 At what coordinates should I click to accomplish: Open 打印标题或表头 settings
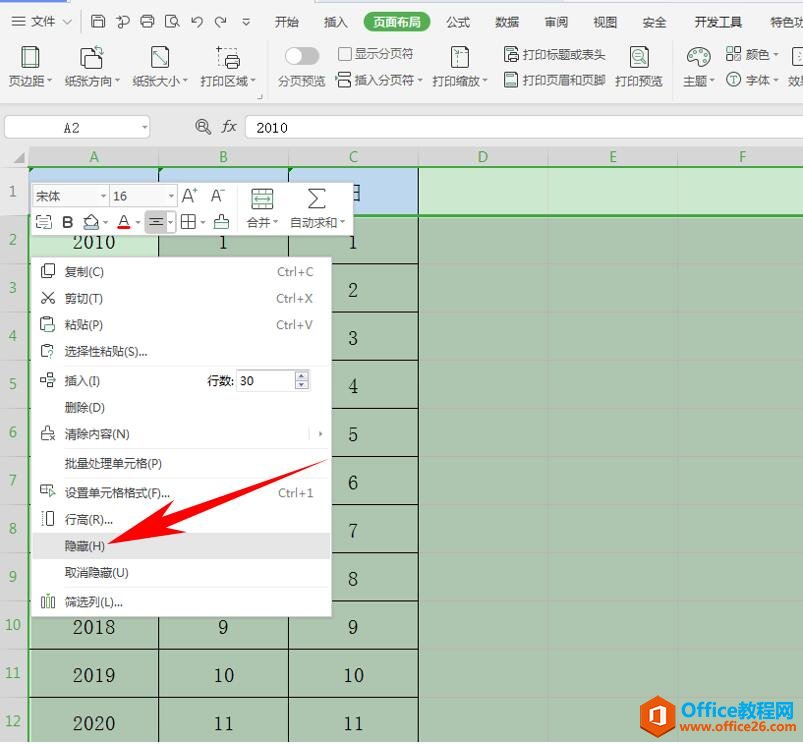click(x=560, y=55)
